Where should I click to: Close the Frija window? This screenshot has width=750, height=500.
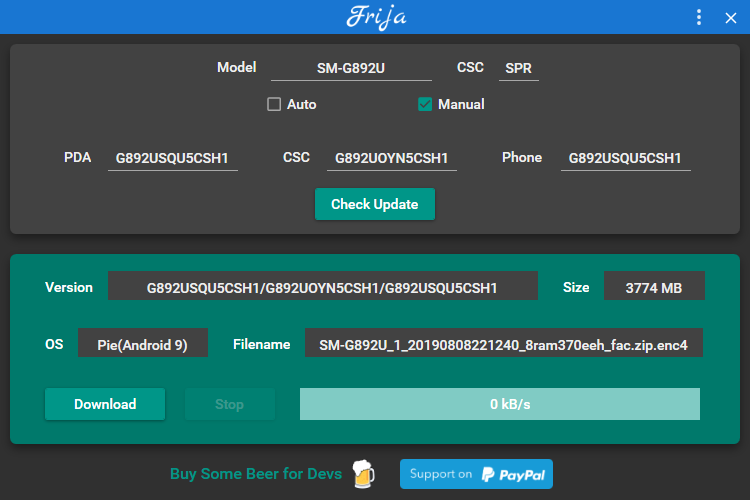(730, 17)
